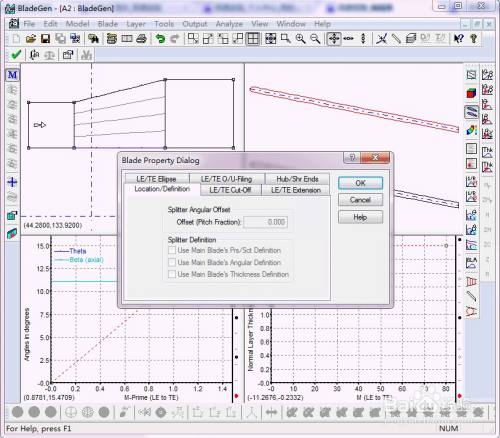The height and width of the screenshot is (438, 500).
Task: Save the model with the floppy disk icon
Action: tap(45, 39)
